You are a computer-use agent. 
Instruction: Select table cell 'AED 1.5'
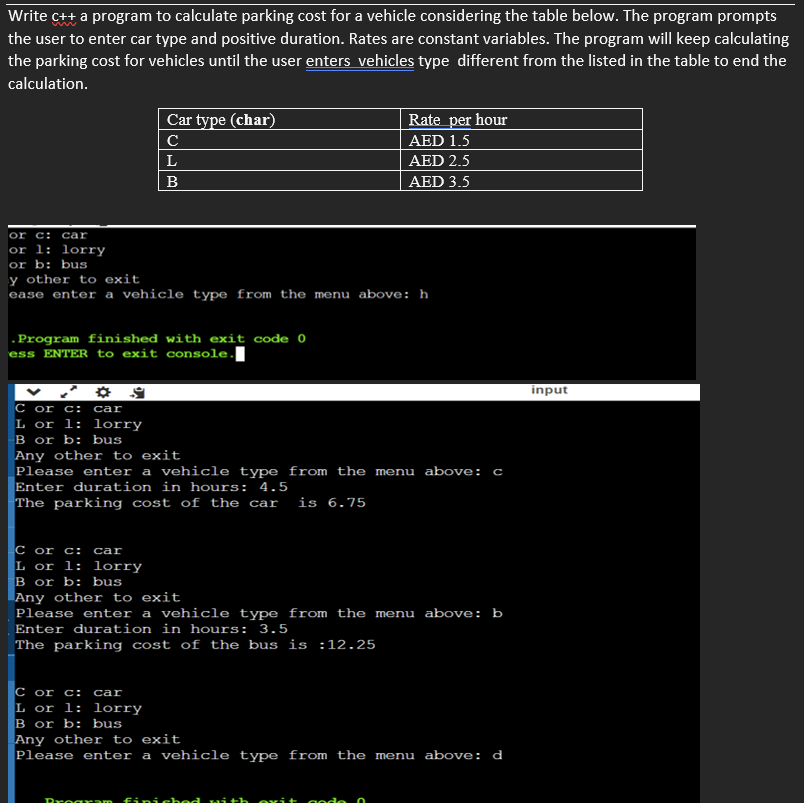[x=521, y=140]
